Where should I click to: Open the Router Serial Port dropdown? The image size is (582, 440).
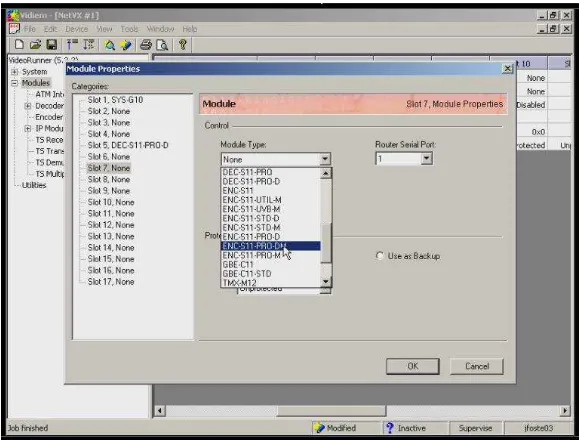click(426, 159)
